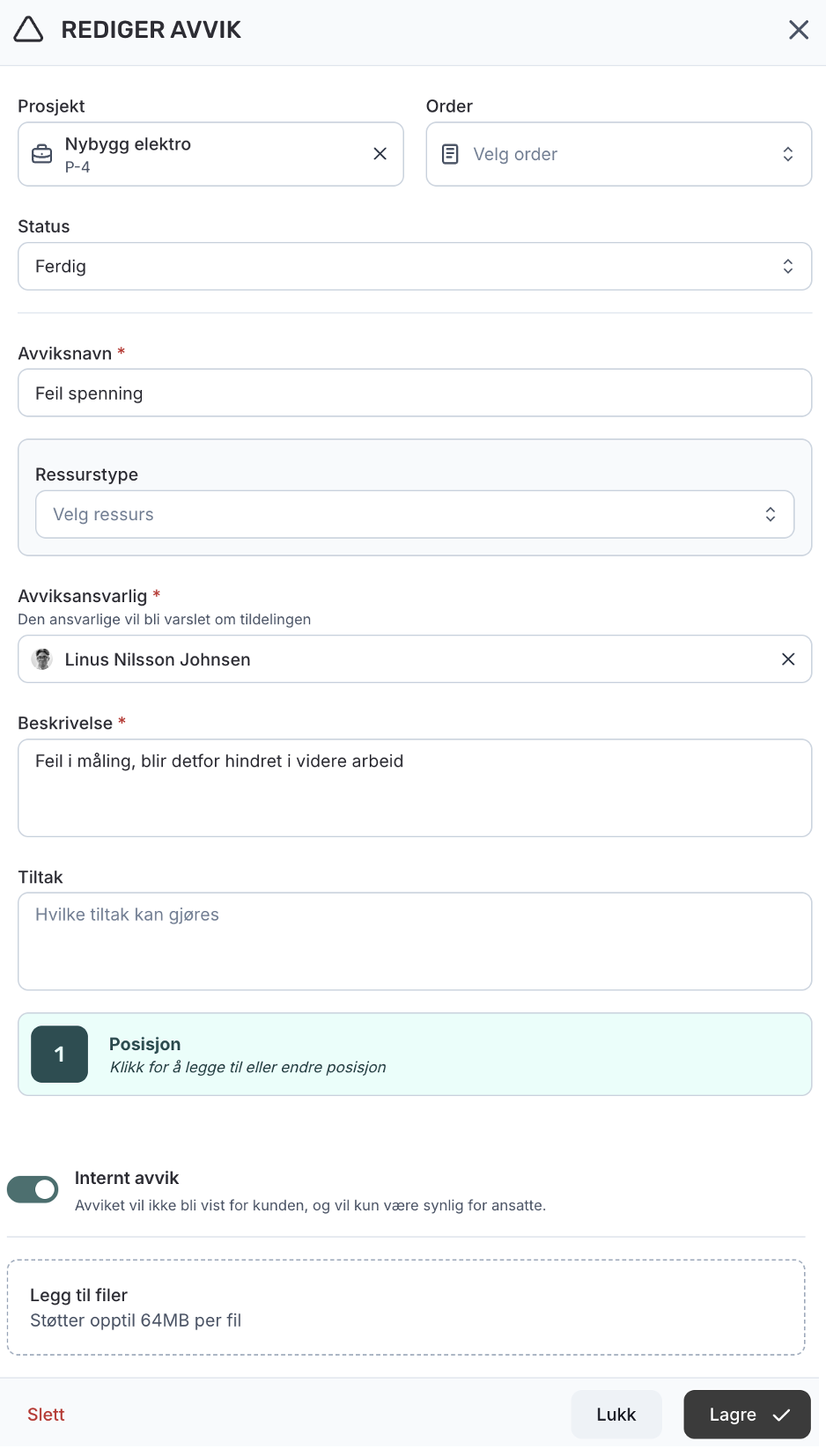Viewport: 826px width, 1456px height.
Task: Save changes with the Lagre button
Action: point(746,1415)
